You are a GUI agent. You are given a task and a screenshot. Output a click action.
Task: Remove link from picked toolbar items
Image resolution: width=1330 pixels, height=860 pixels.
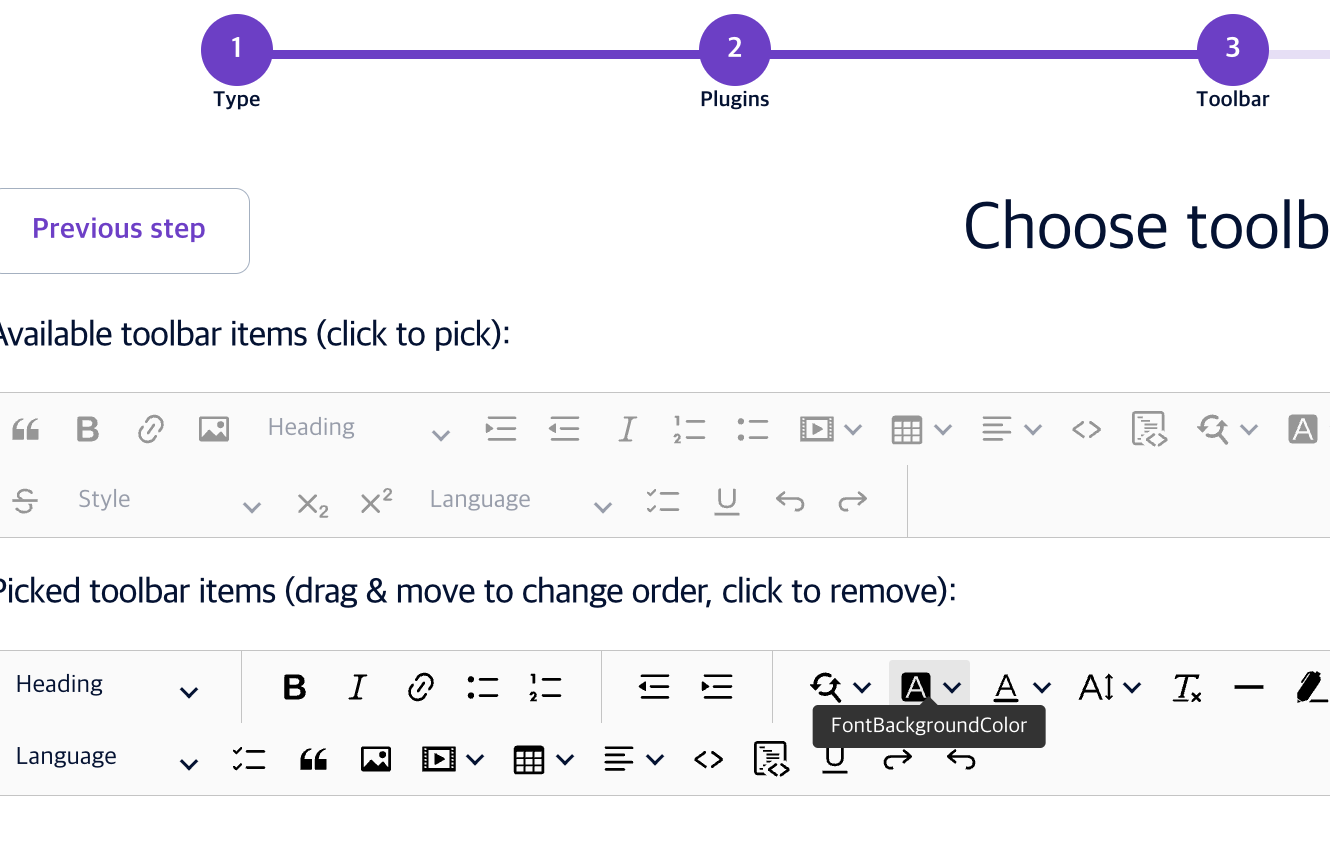pyautogui.click(x=420, y=687)
